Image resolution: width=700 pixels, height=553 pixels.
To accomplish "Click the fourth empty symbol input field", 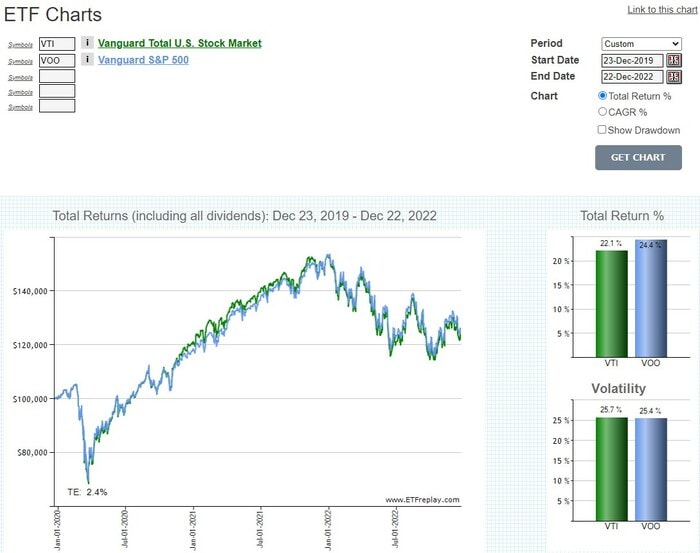I will click(x=57, y=91).
